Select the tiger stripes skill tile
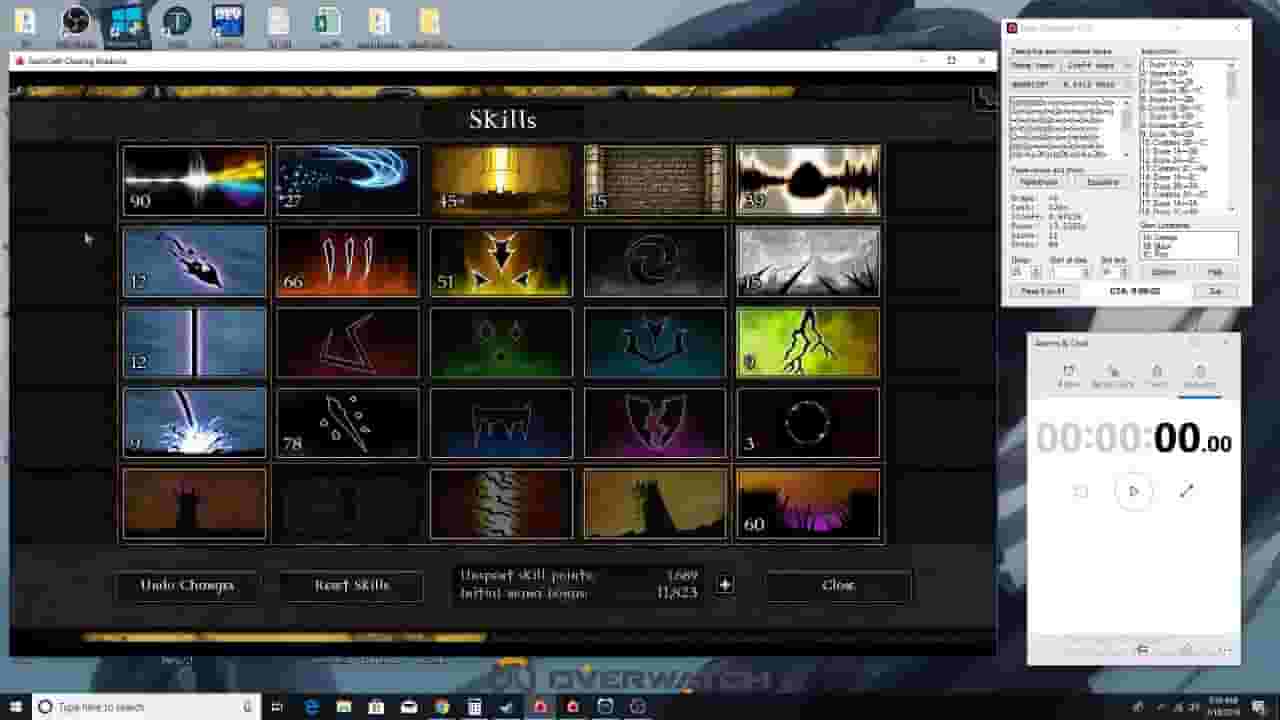 (x=502, y=505)
